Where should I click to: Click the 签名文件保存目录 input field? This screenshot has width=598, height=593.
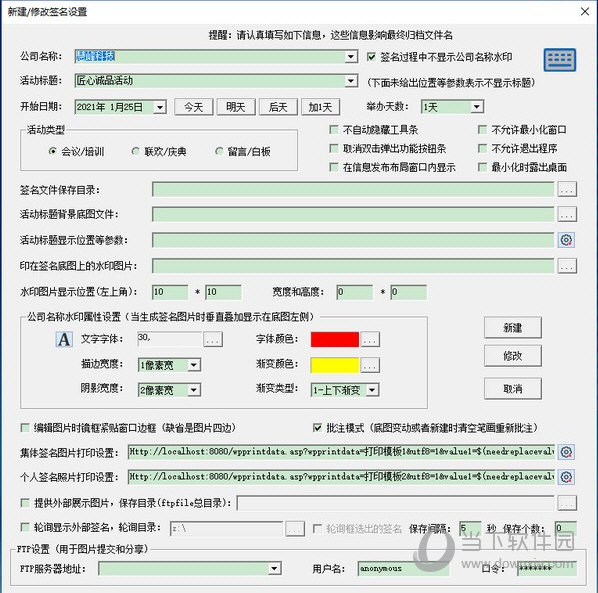pyautogui.click(x=353, y=190)
